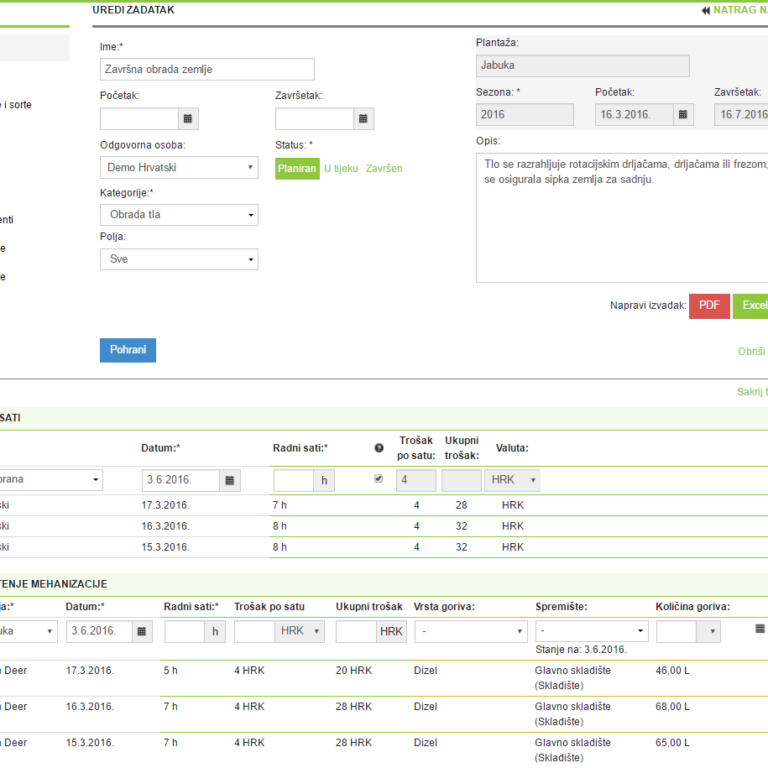768x768 pixels.
Task: Click radni sati row dated 16.3.2016. 8 h
Action: click(384, 527)
